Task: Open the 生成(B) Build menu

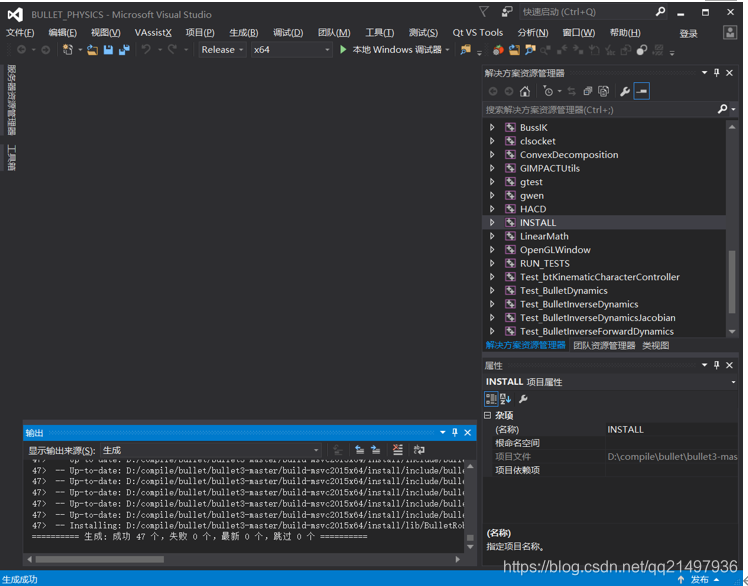Action: coord(243,32)
